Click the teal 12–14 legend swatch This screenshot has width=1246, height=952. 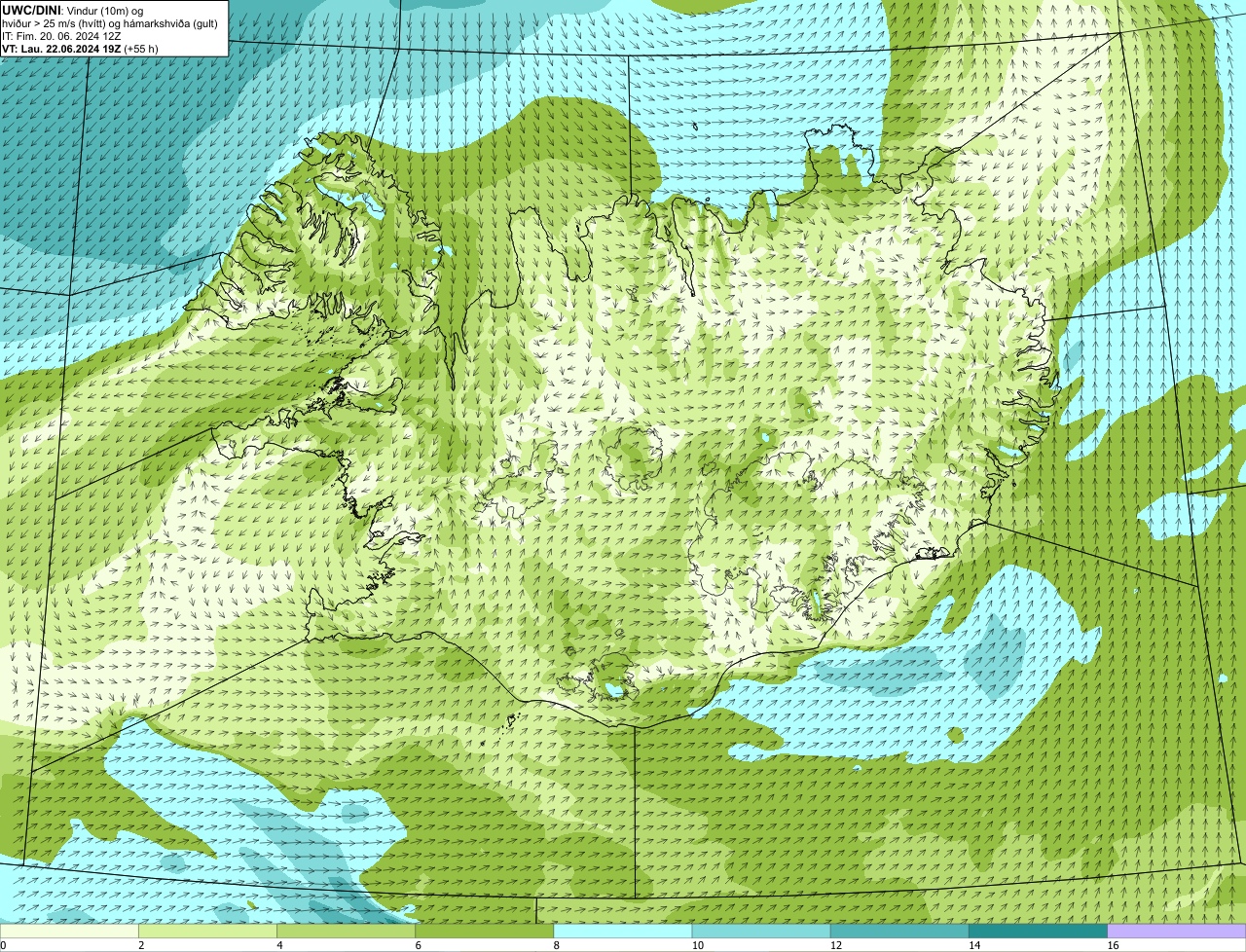(899, 932)
